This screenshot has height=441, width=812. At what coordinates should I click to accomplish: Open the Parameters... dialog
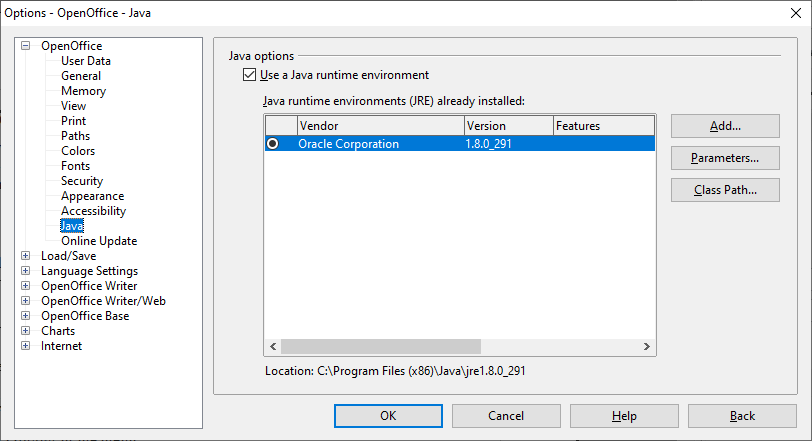click(725, 158)
